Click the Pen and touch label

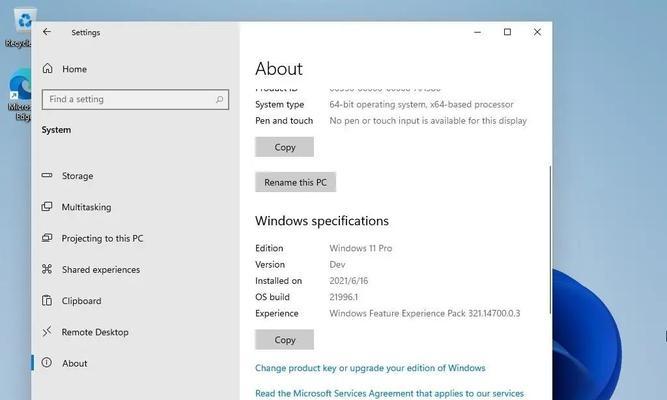(x=284, y=121)
